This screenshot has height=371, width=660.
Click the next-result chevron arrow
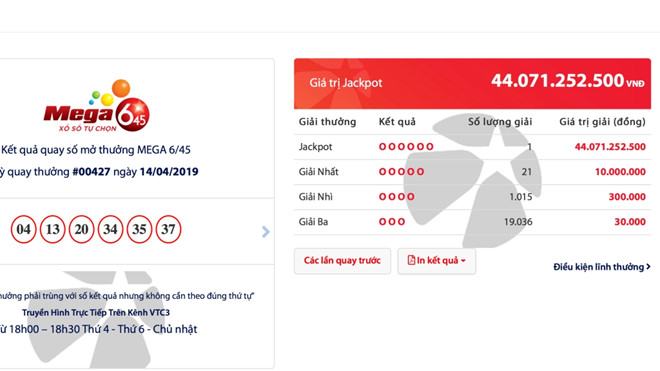(266, 232)
